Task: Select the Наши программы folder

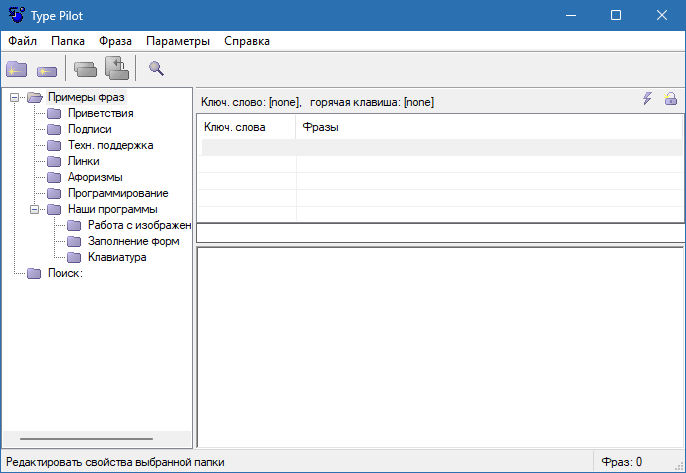Action: (x=112, y=209)
